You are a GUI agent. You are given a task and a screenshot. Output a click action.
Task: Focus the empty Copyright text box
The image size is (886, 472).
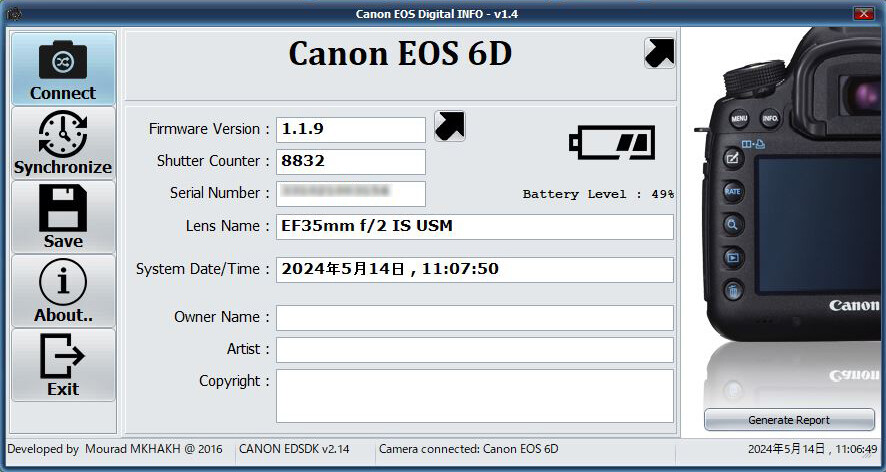click(475, 396)
